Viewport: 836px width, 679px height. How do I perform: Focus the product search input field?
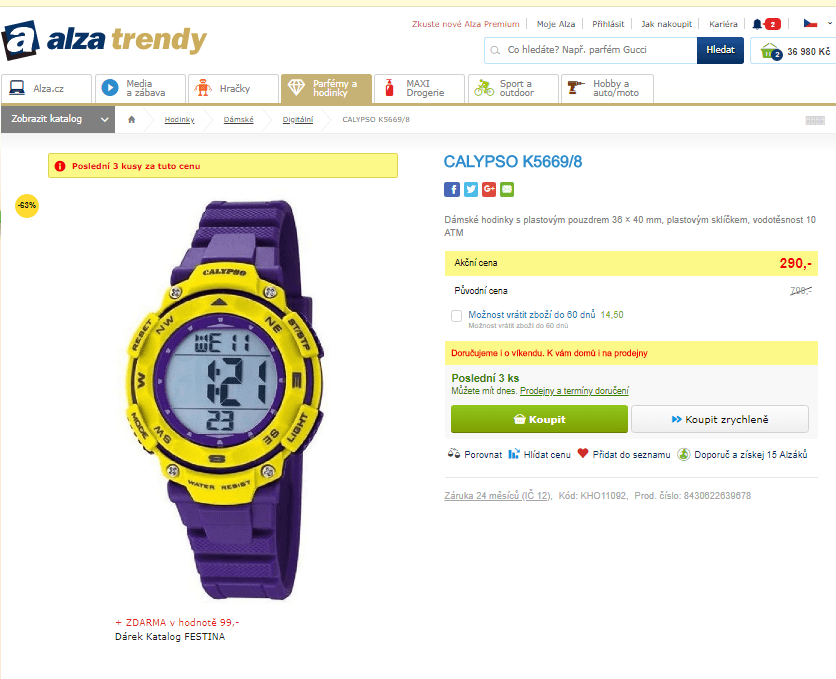pos(591,50)
